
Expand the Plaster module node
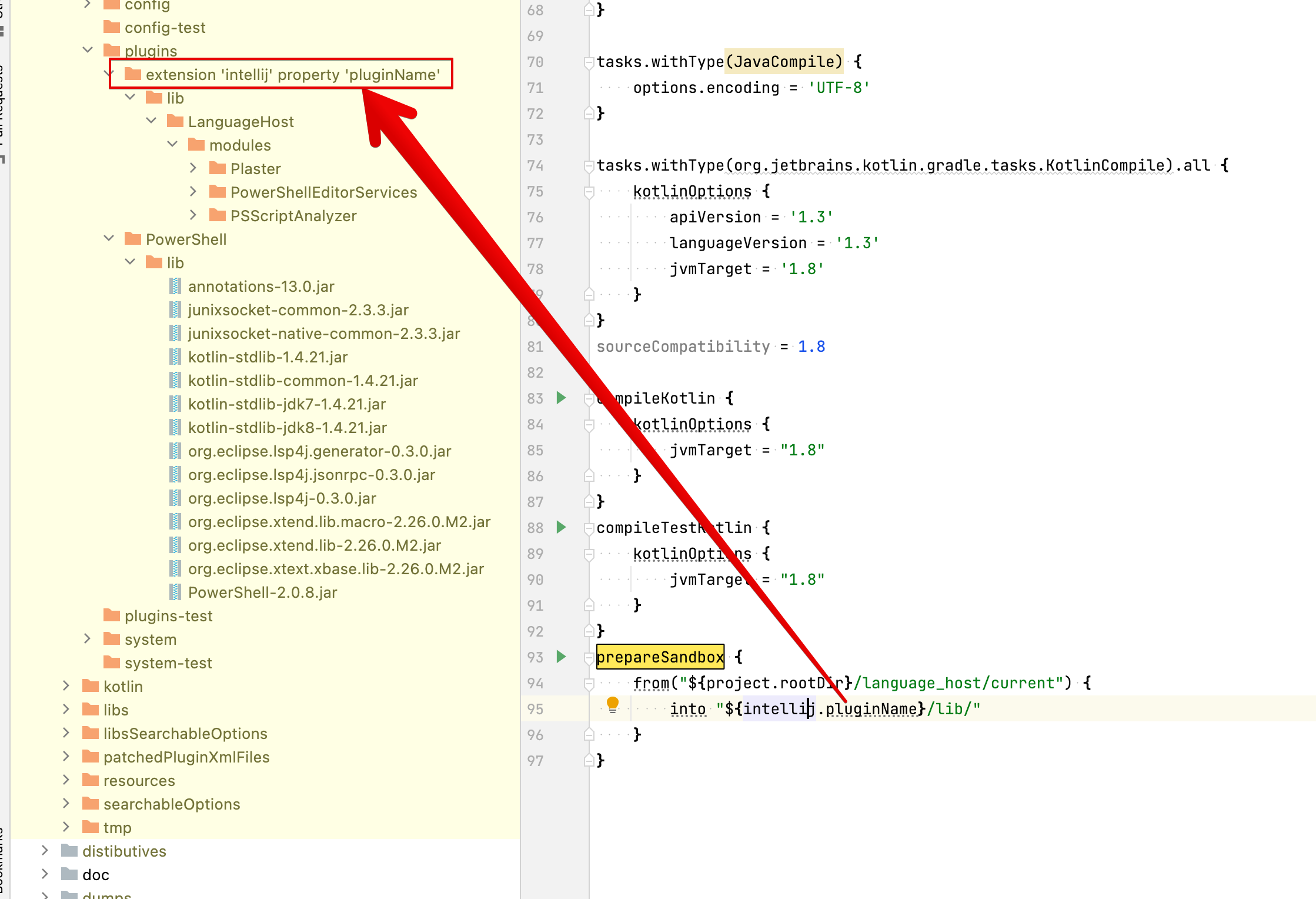click(193, 168)
